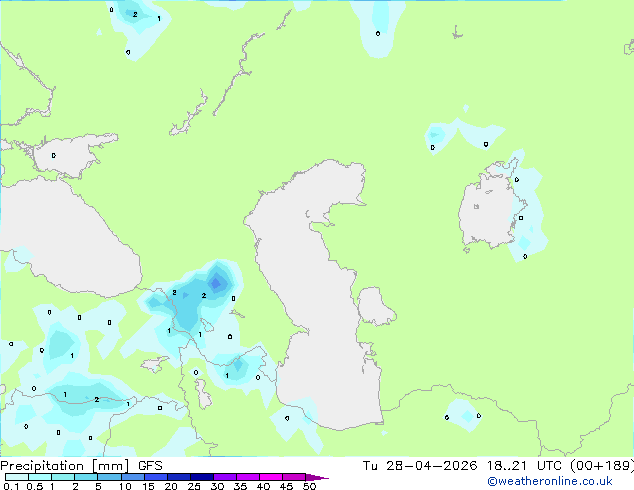Click the legend label '0.5'

tap(35, 486)
